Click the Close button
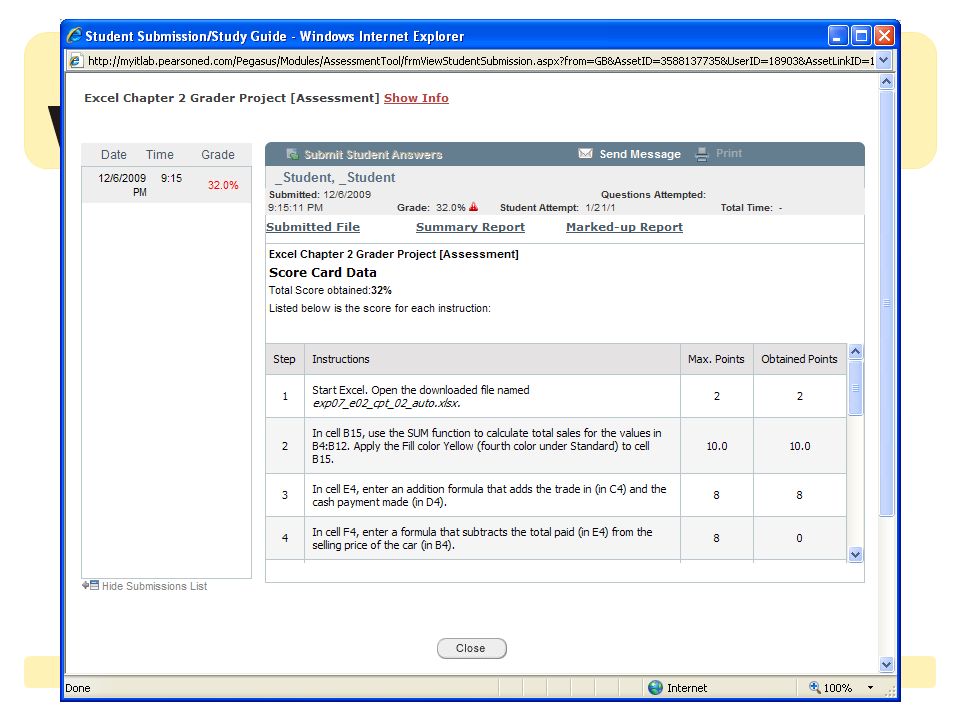The height and width of the screenshot is (720, 960). [x=471, y=648]
